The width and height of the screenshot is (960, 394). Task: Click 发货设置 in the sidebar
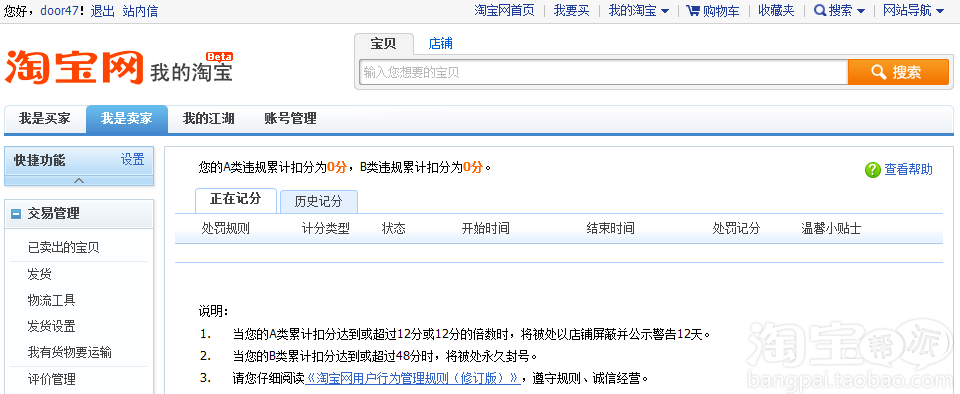[51, 326]
